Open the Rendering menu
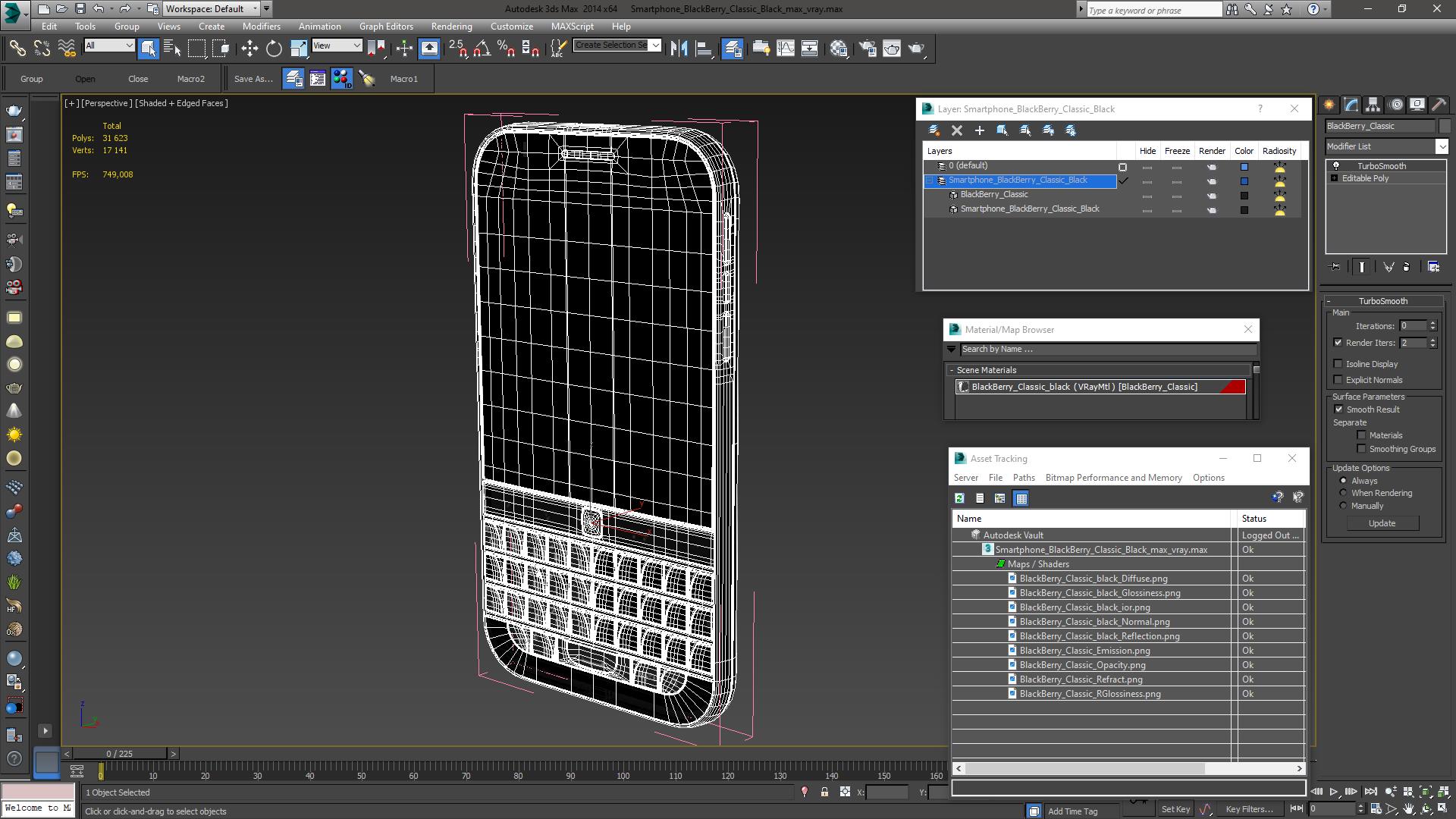The width and height of the screenshot is (1456, 819). [x=451, y=26]
